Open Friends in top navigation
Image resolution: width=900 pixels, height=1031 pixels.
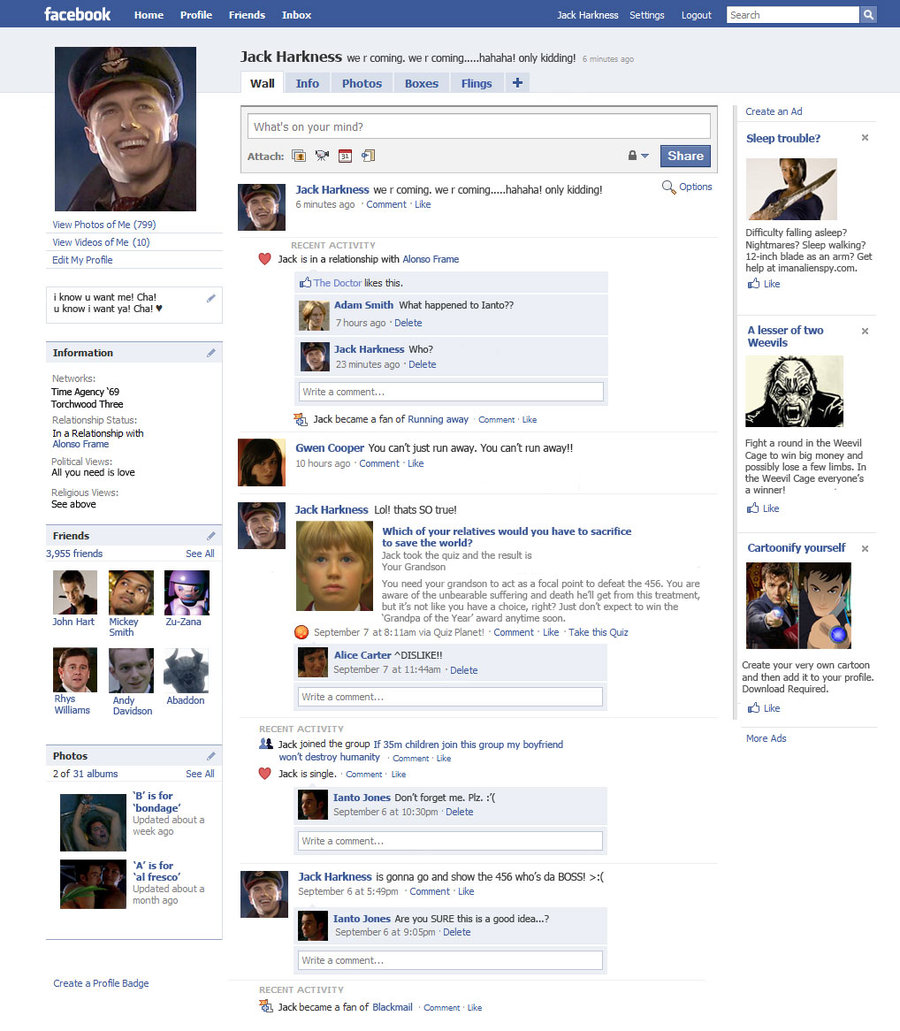[x=247, y=14]
